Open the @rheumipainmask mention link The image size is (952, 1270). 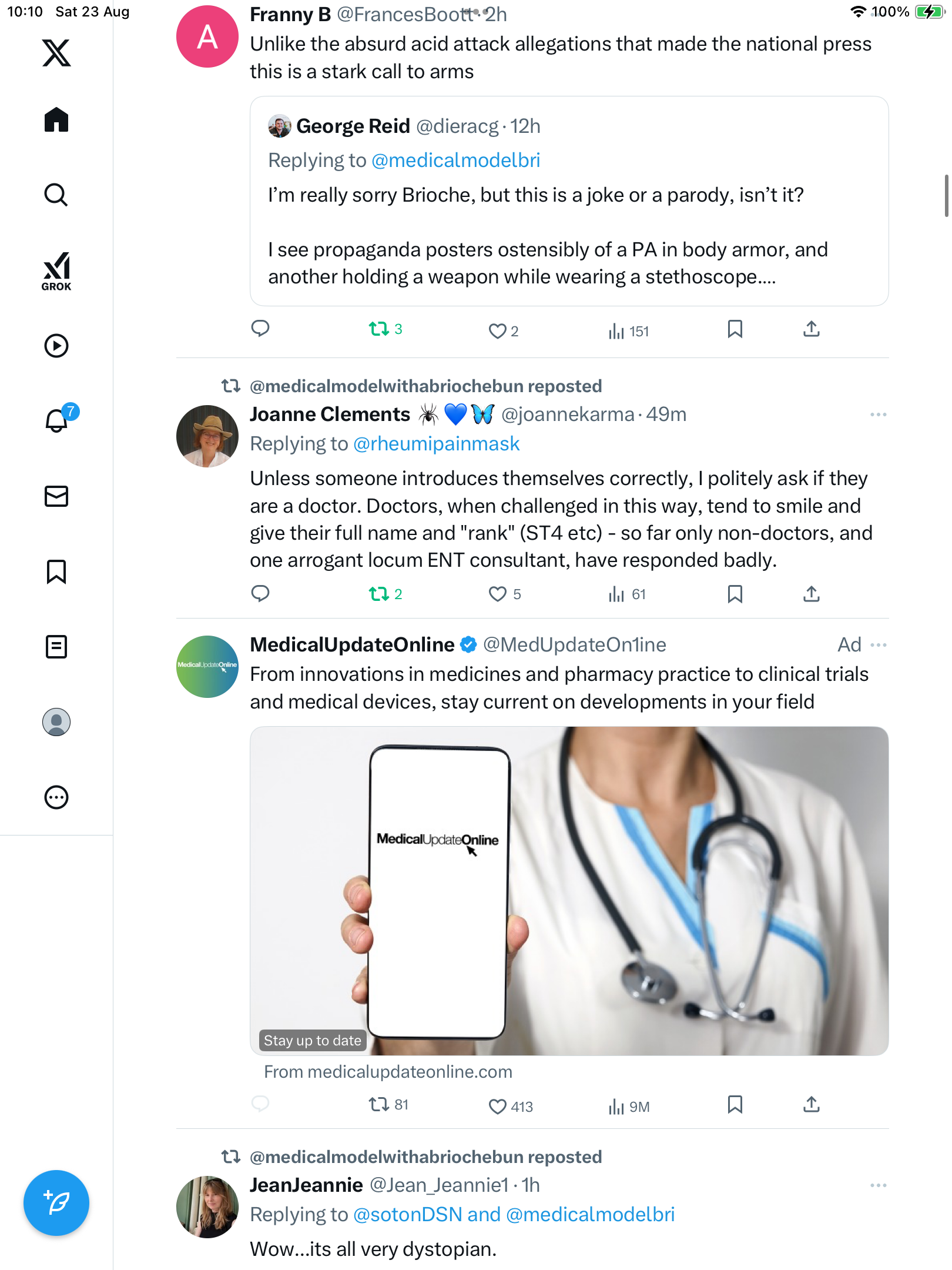point(436,444)
